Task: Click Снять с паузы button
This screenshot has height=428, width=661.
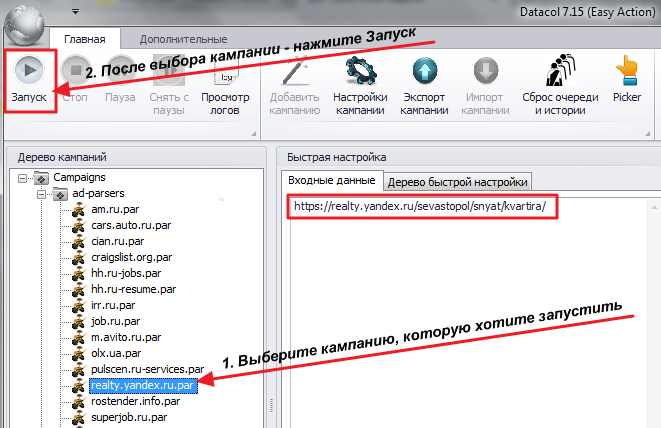Action: point(169,83)
